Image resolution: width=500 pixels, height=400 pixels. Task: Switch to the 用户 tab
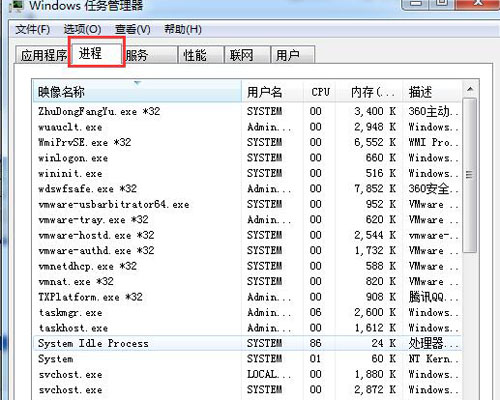293,55
